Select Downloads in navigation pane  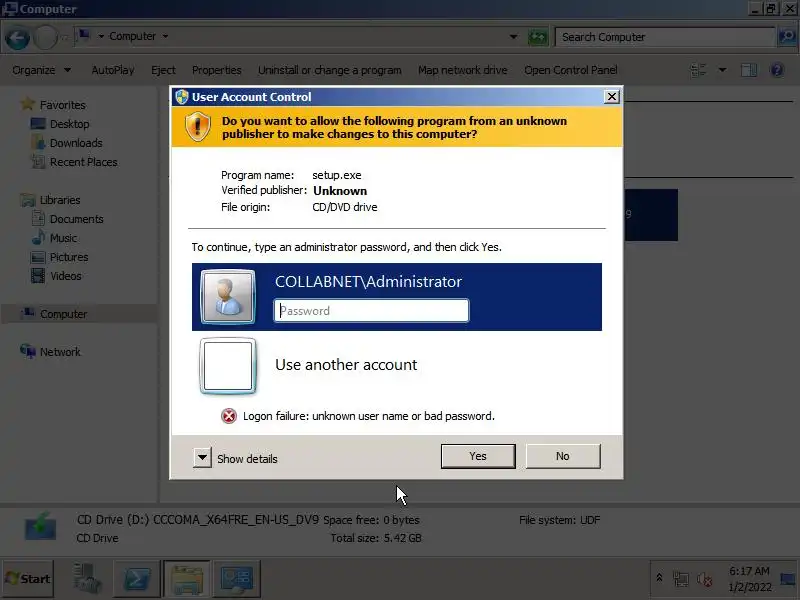coord(76,143)
